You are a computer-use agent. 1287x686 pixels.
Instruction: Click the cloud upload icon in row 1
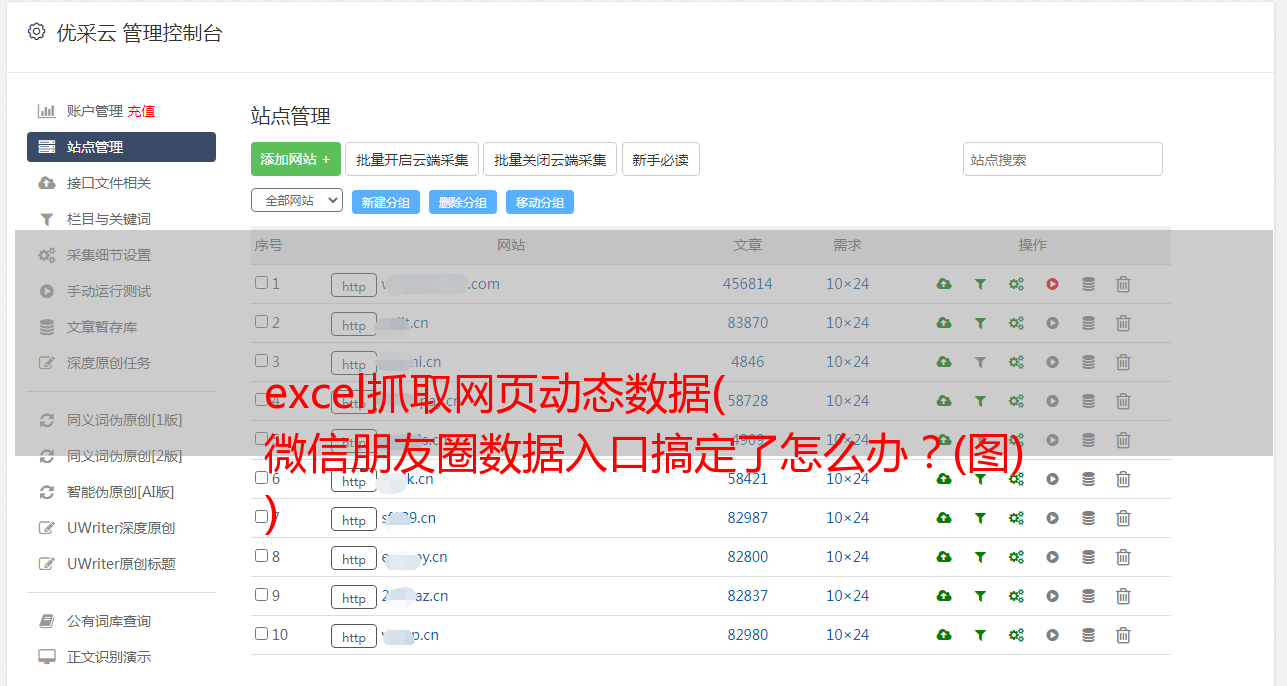click(943, 284)
